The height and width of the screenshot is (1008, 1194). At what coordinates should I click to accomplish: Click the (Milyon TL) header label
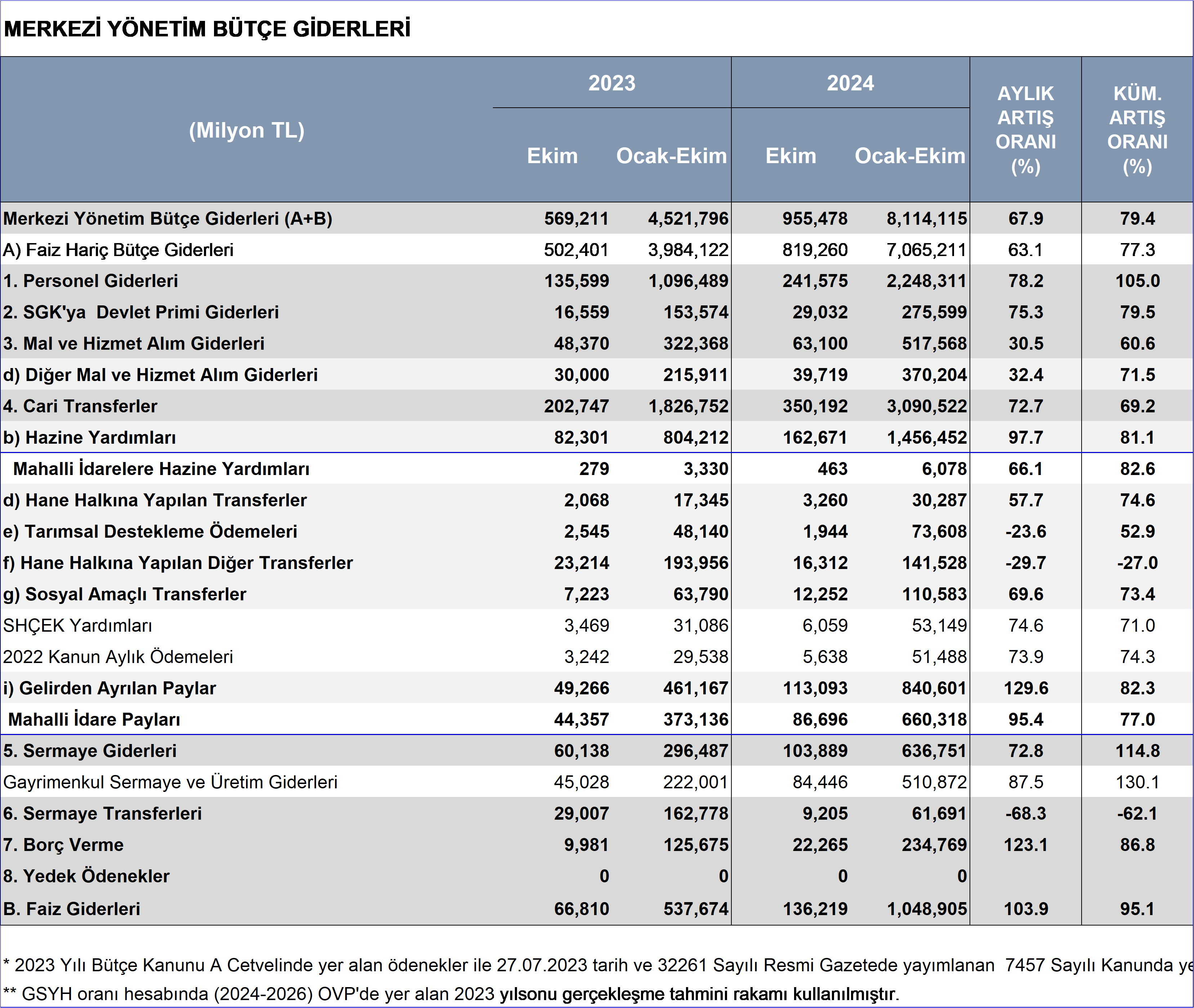[x=246, y=130]
